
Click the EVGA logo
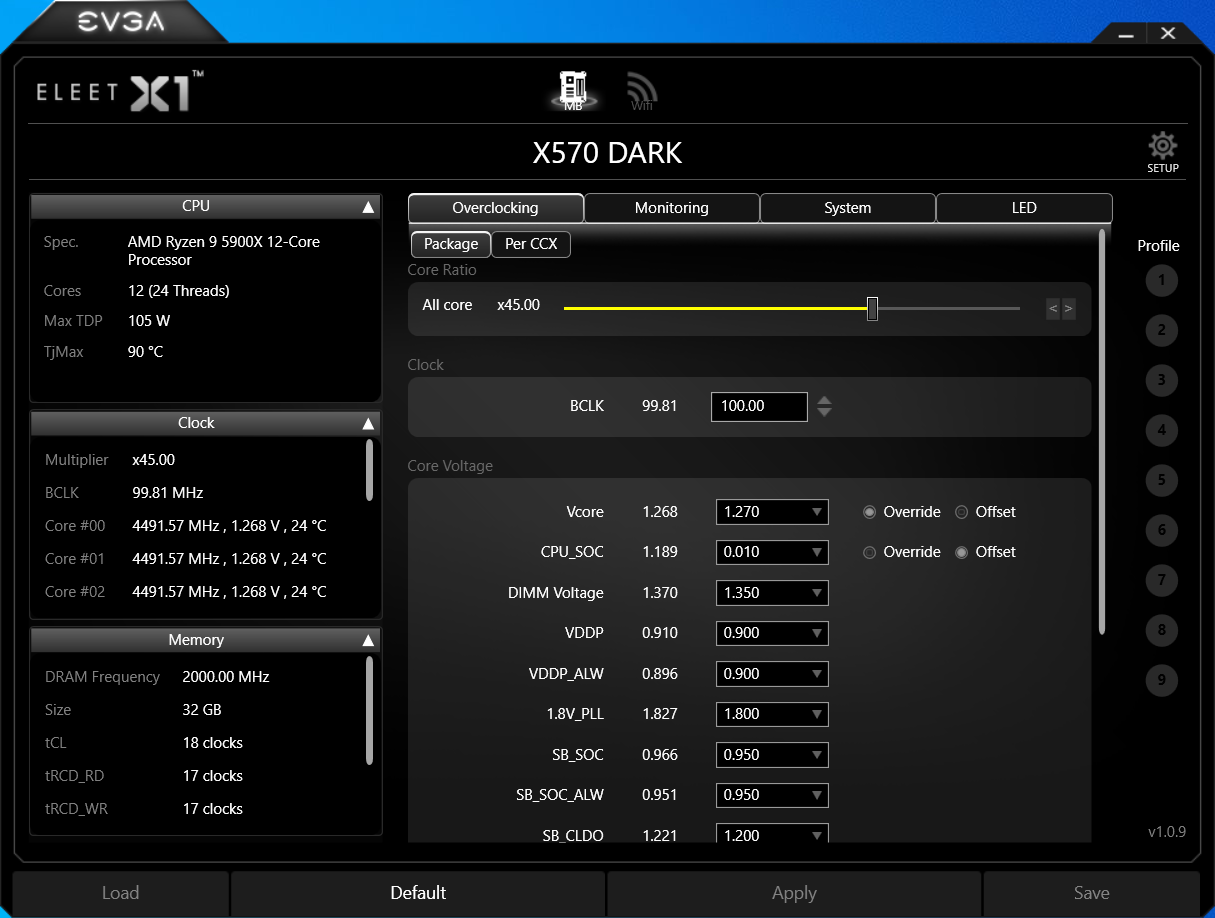pyautogui.click(x=121, y=21)
